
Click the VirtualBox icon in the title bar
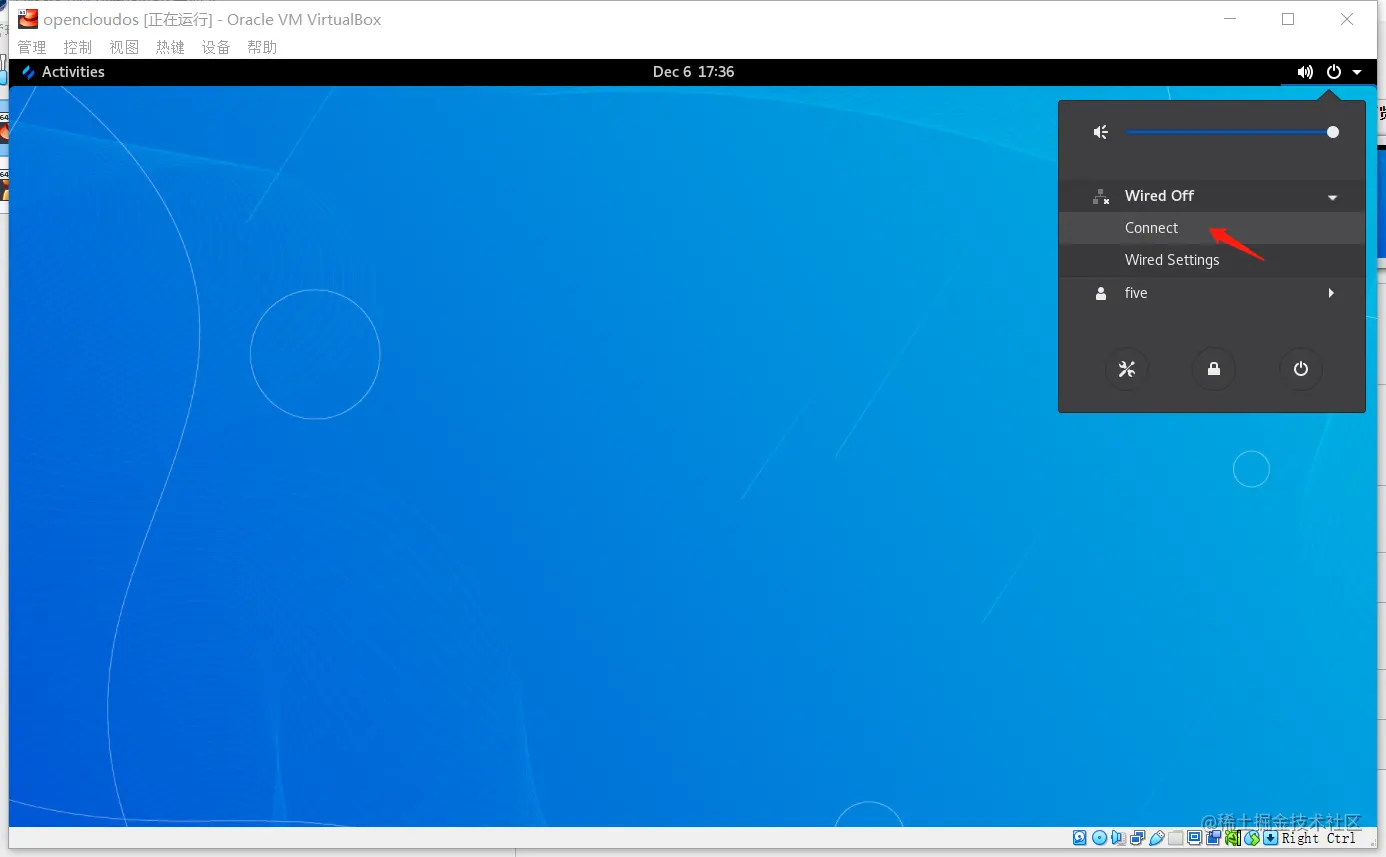[x=28, y=19]
